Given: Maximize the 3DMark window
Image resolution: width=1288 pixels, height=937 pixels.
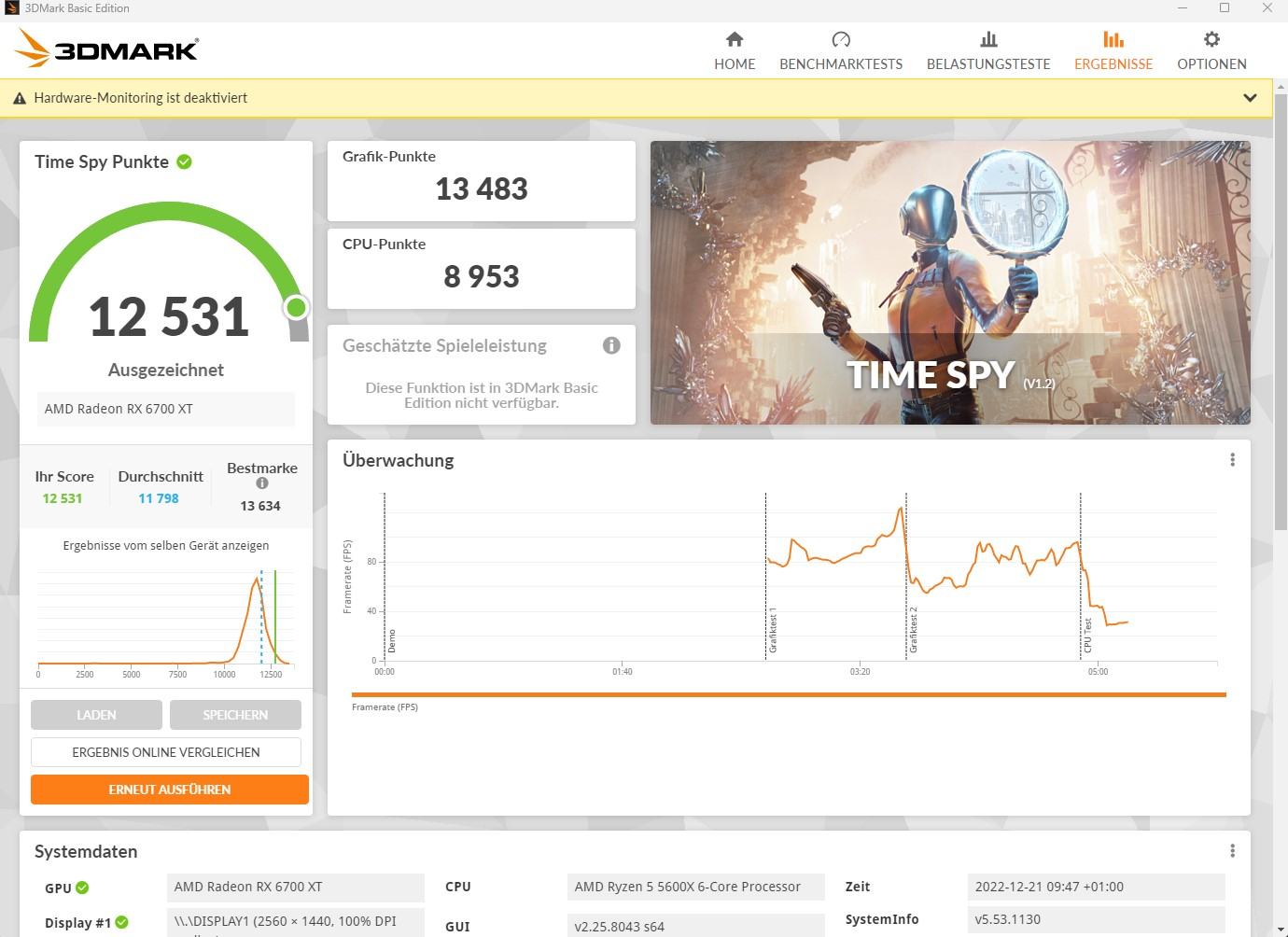Looking at the screenshot, I should [1225, 8].
